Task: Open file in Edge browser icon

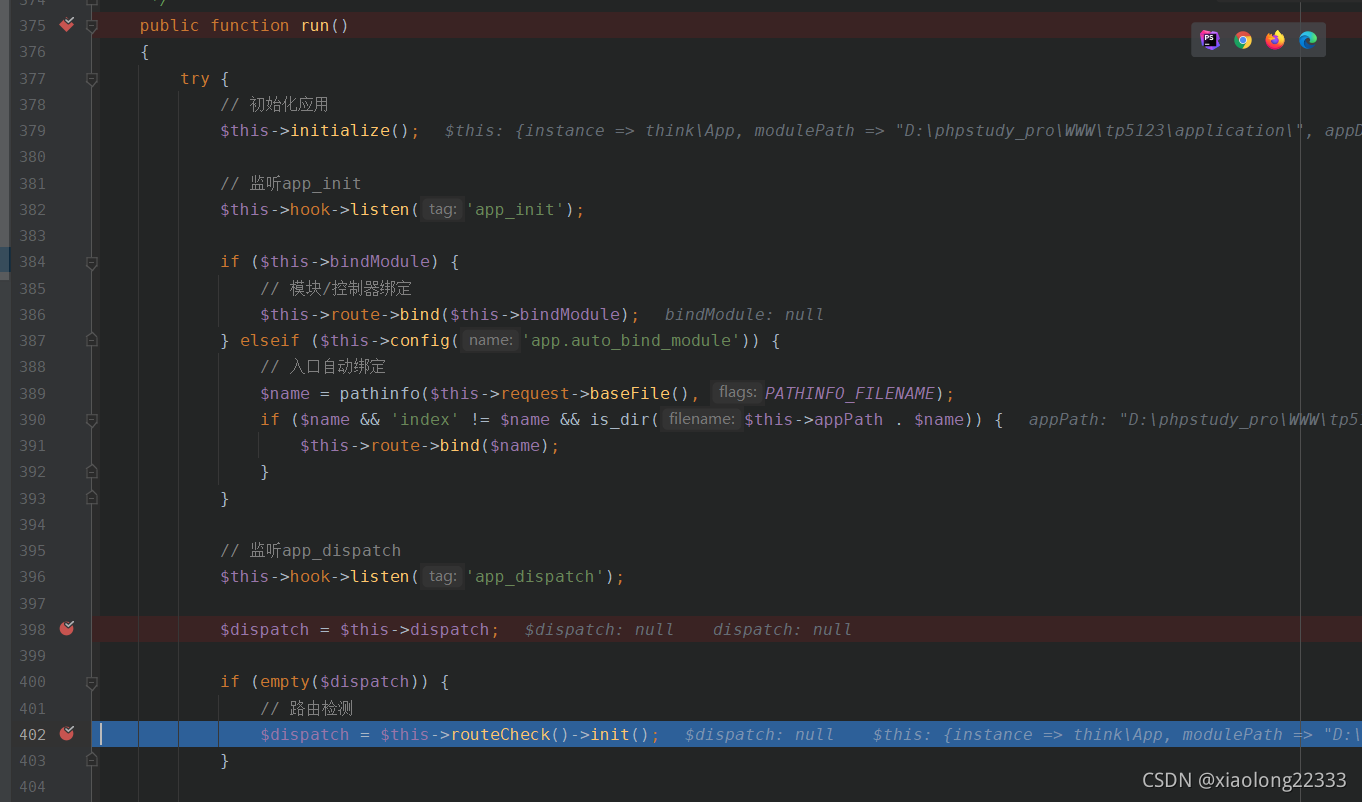Action: click(1308, 40)
